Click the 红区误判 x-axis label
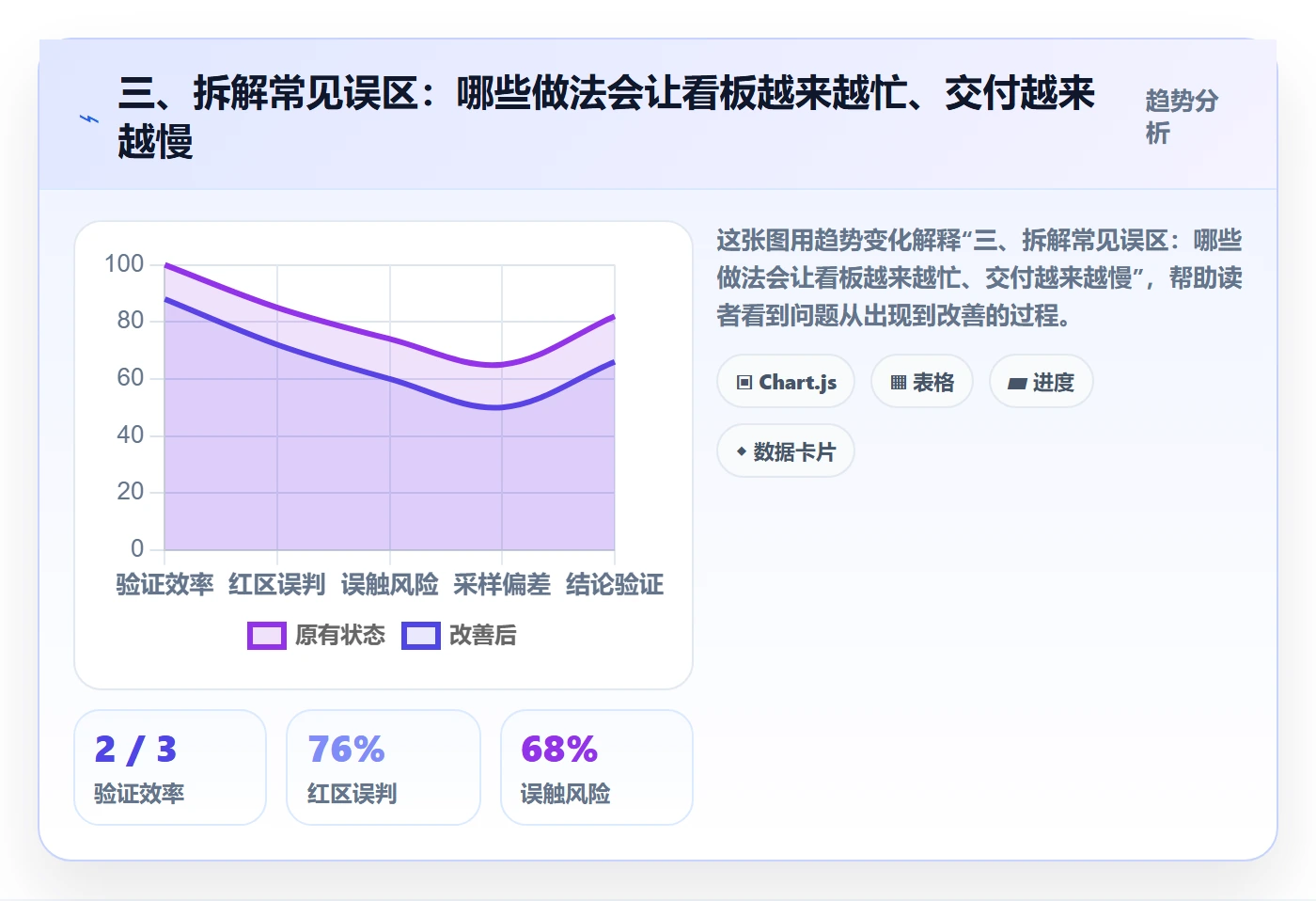Image resolution: width=1316 pixels, height=901 pixels. 277,585
